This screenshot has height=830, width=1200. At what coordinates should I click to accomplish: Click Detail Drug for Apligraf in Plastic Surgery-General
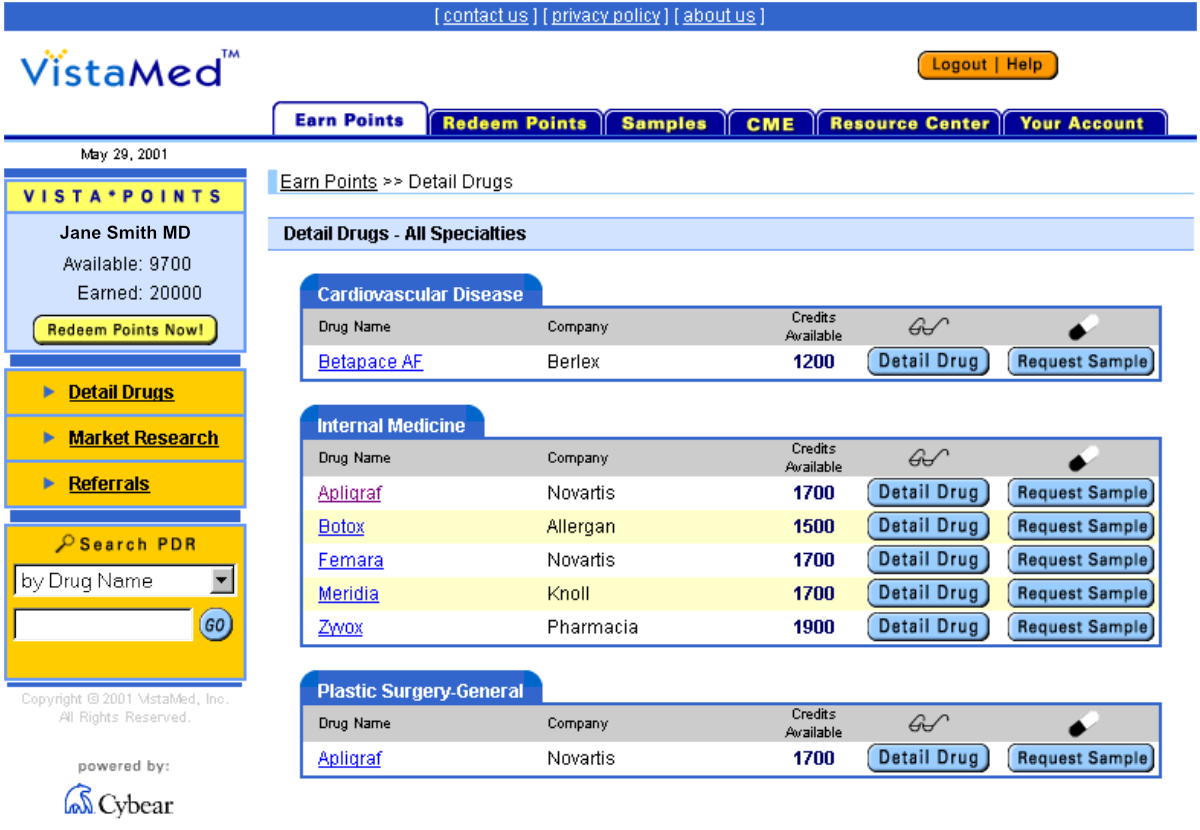[928, 758]
